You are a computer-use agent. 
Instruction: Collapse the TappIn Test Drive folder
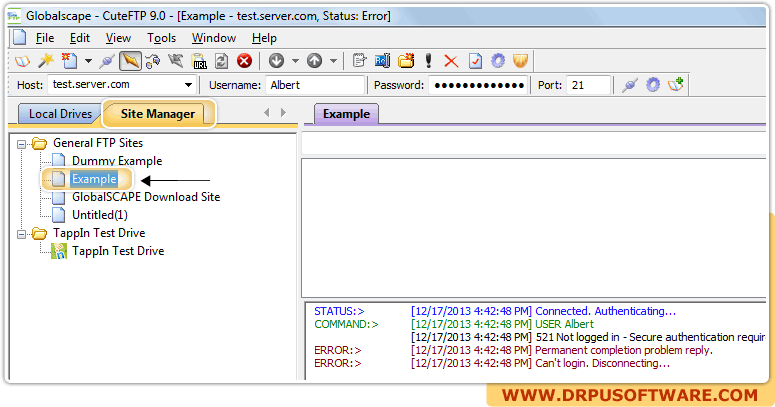[21, 234]
